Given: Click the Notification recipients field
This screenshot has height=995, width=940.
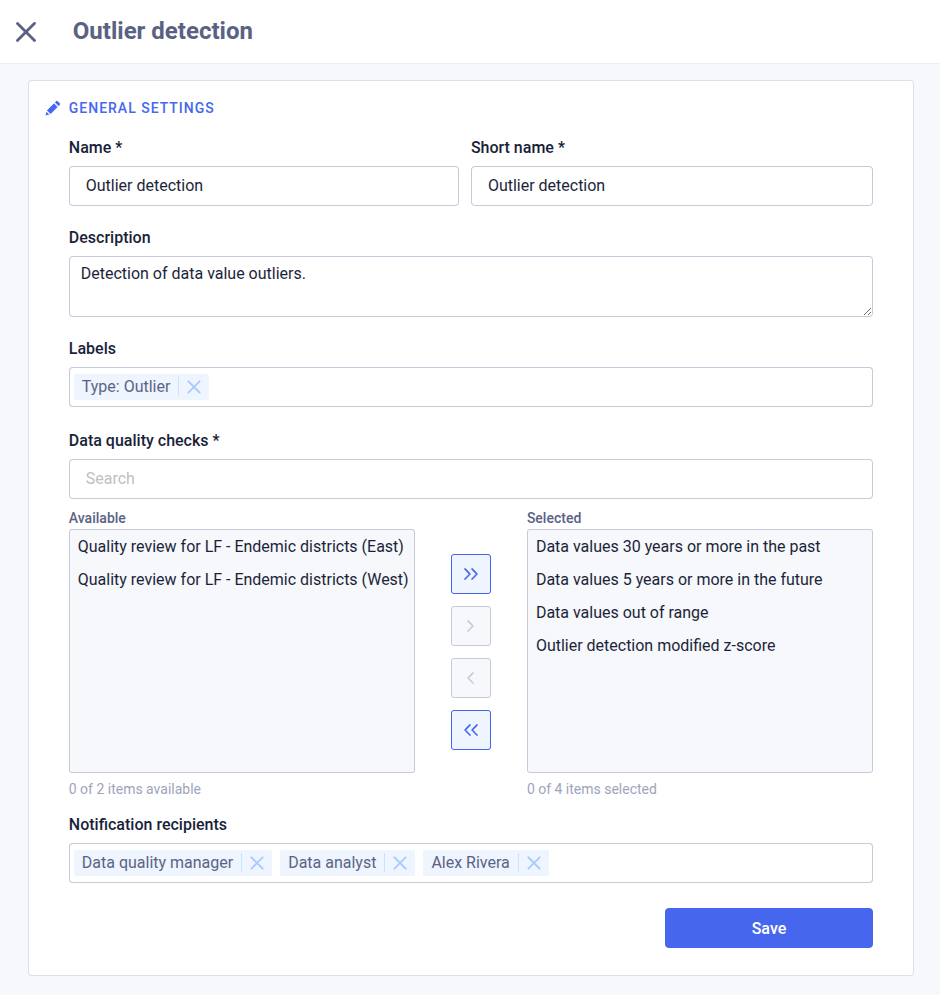Looking at the screenshot, I should (700, 862).
